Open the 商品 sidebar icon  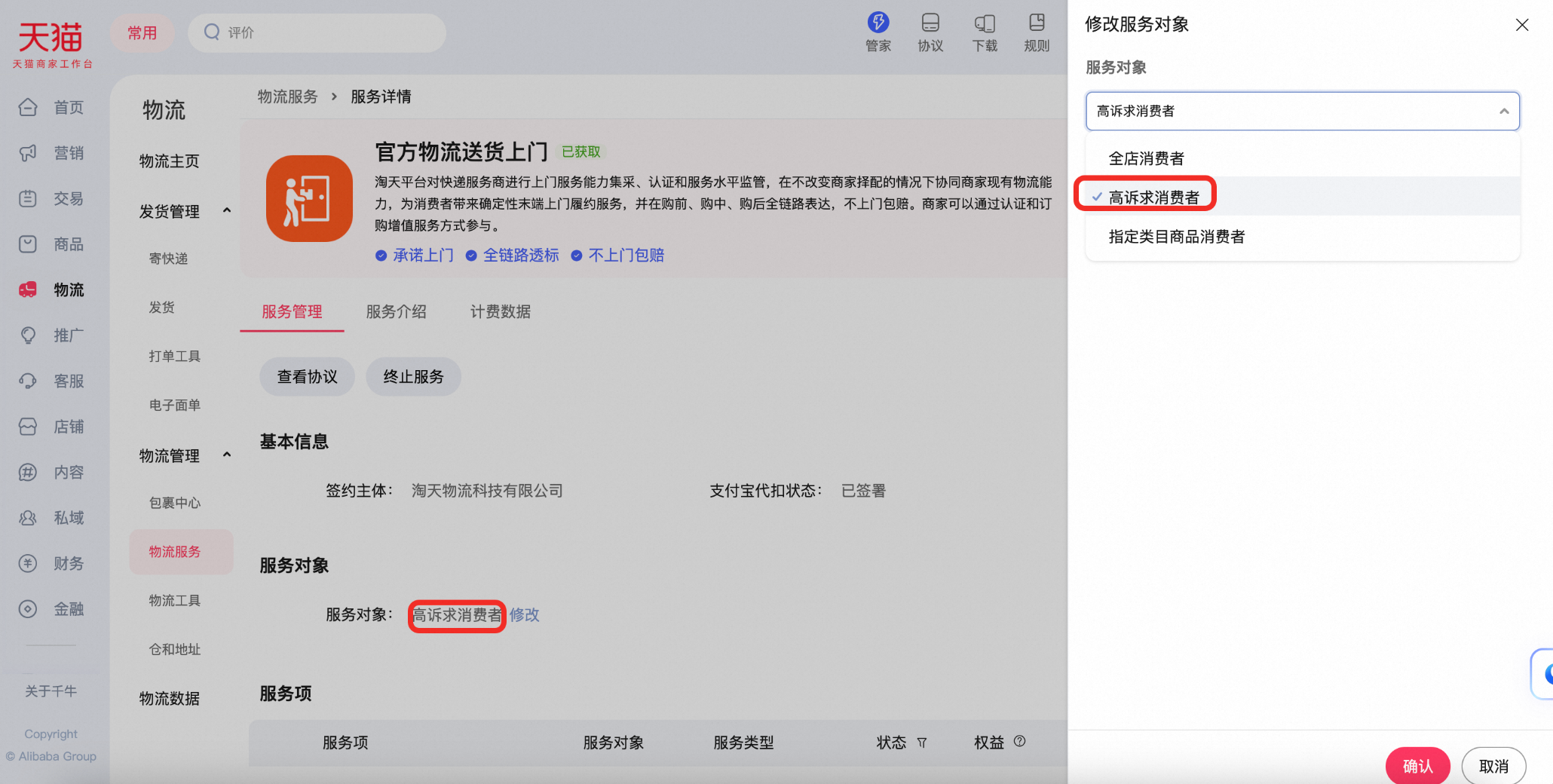[28, 244]
